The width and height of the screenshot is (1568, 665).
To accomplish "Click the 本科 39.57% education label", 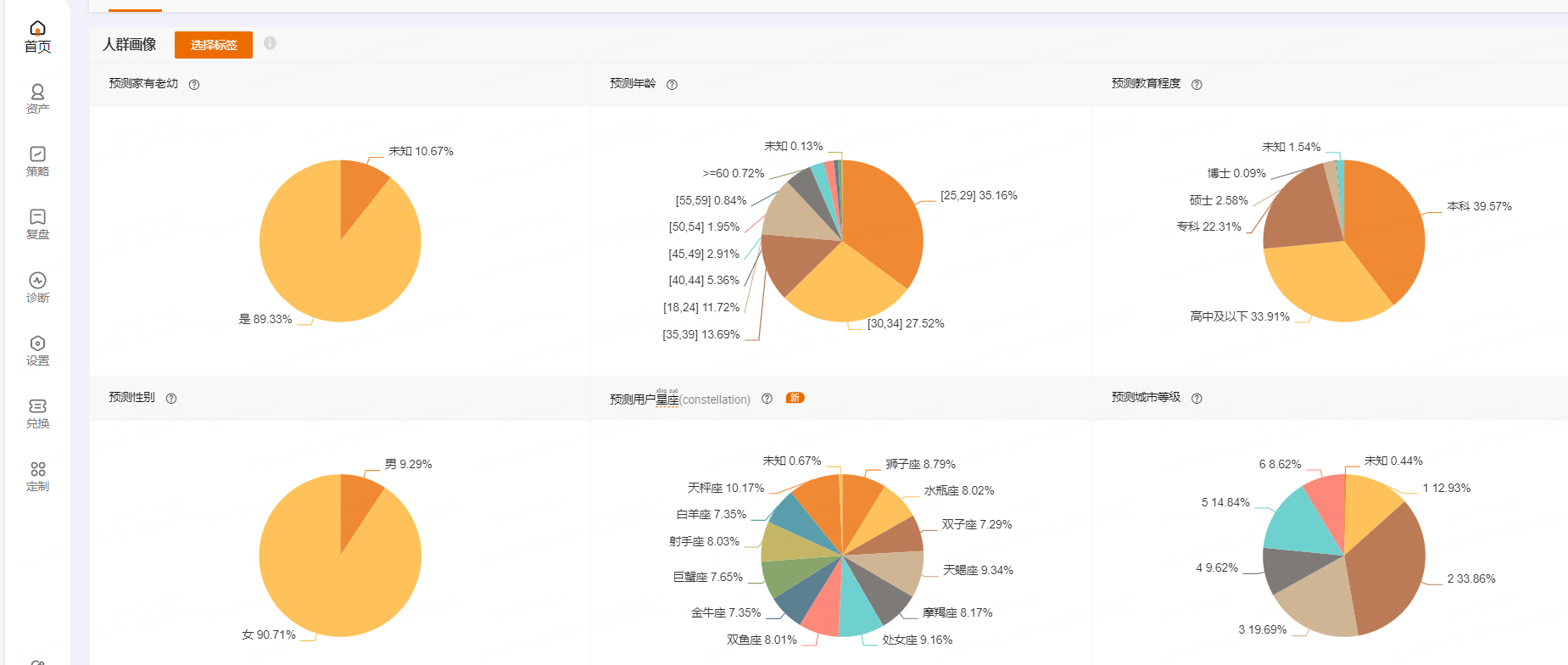I will [x=1479, y=206].
